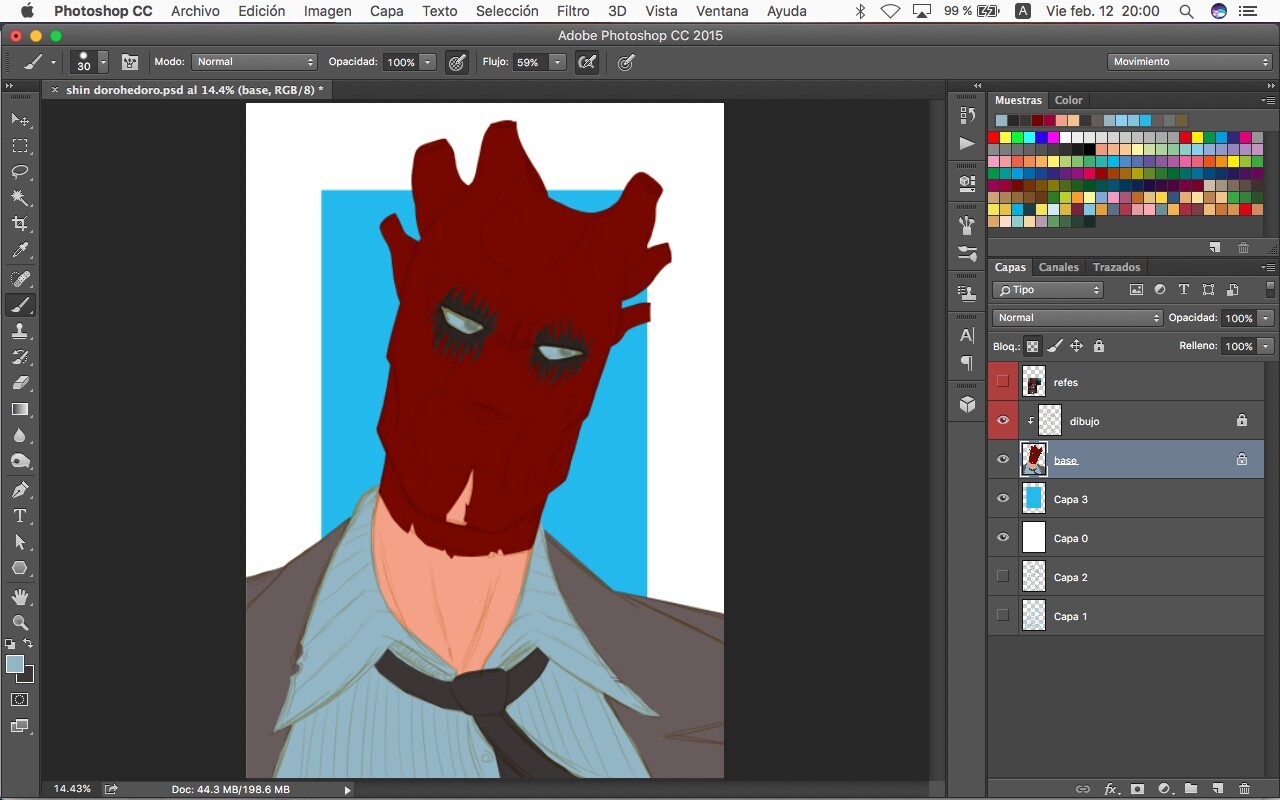This screenshot has height=800, width=1280.
Task: Open the layer Opacidad dropdown arrow
Action: click(x=1266, y=318)
